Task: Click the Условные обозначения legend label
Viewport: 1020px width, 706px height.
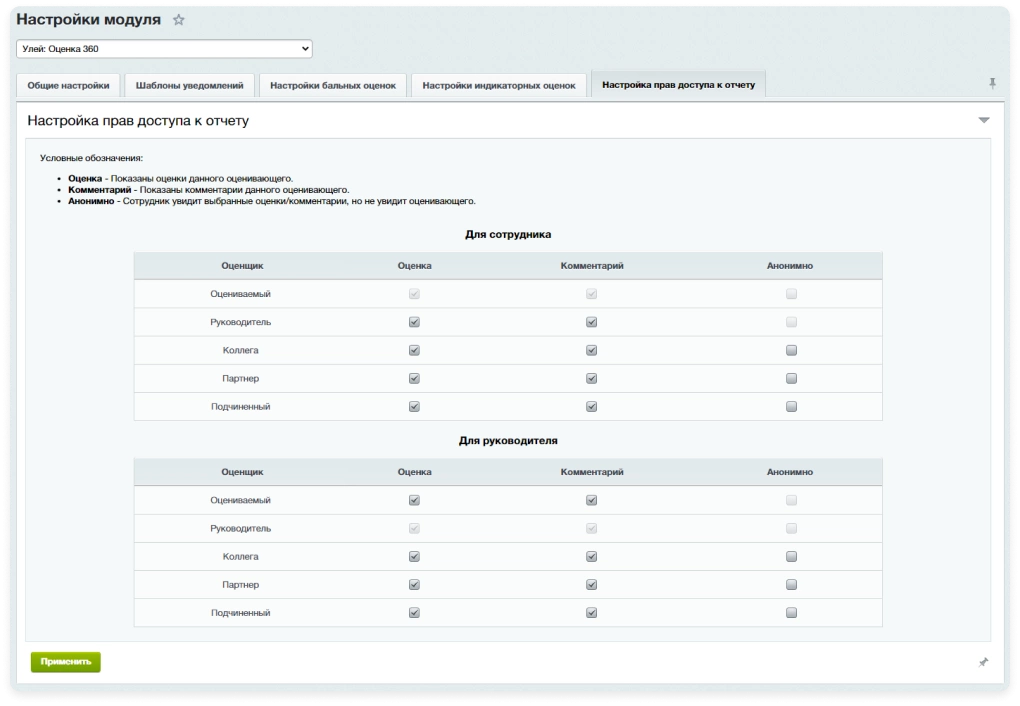Action: click(x=91, y=158)
